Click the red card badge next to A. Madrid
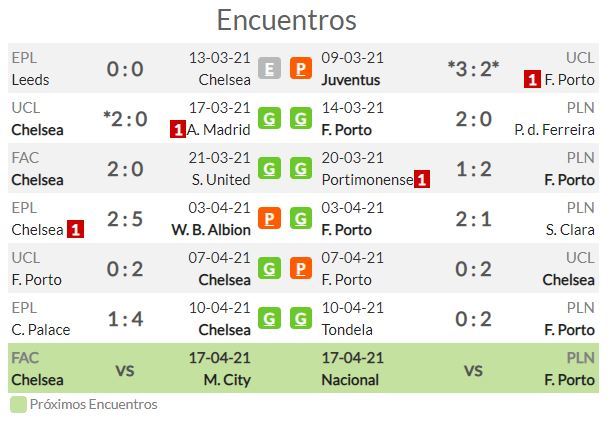 pyautogui.click(x=178, y=129)
